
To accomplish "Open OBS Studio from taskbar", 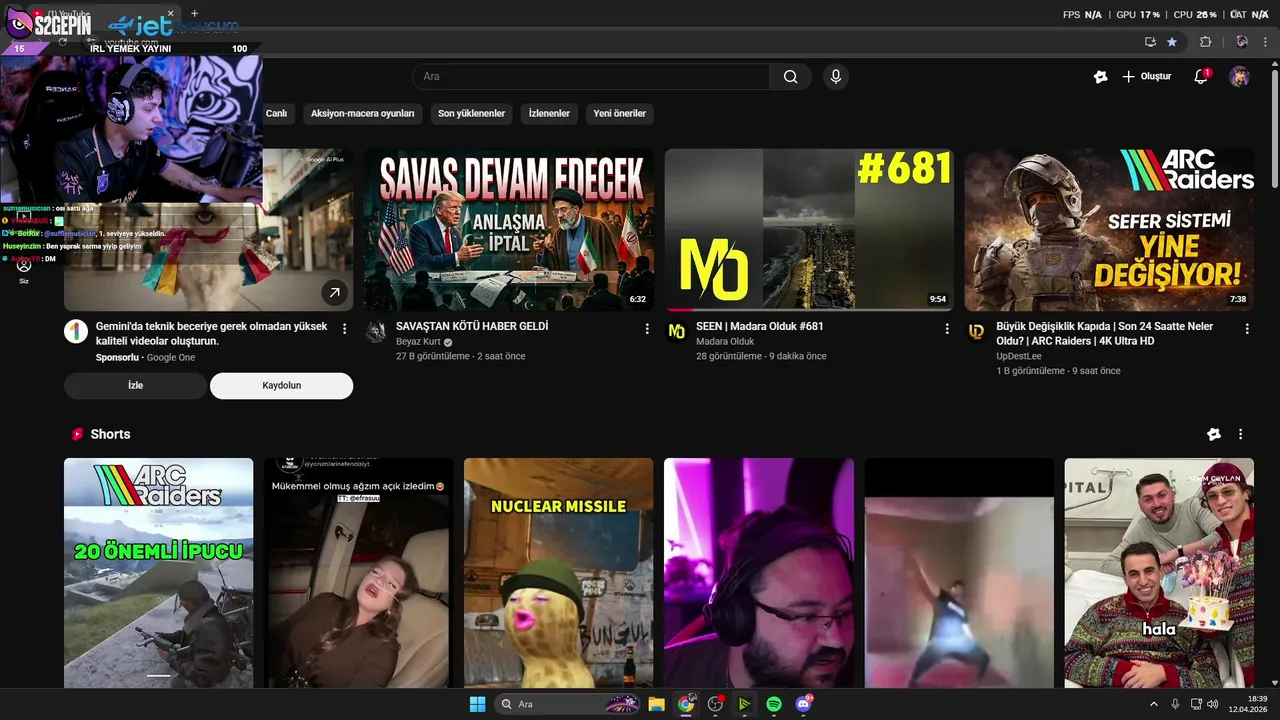I will [715, 704].
